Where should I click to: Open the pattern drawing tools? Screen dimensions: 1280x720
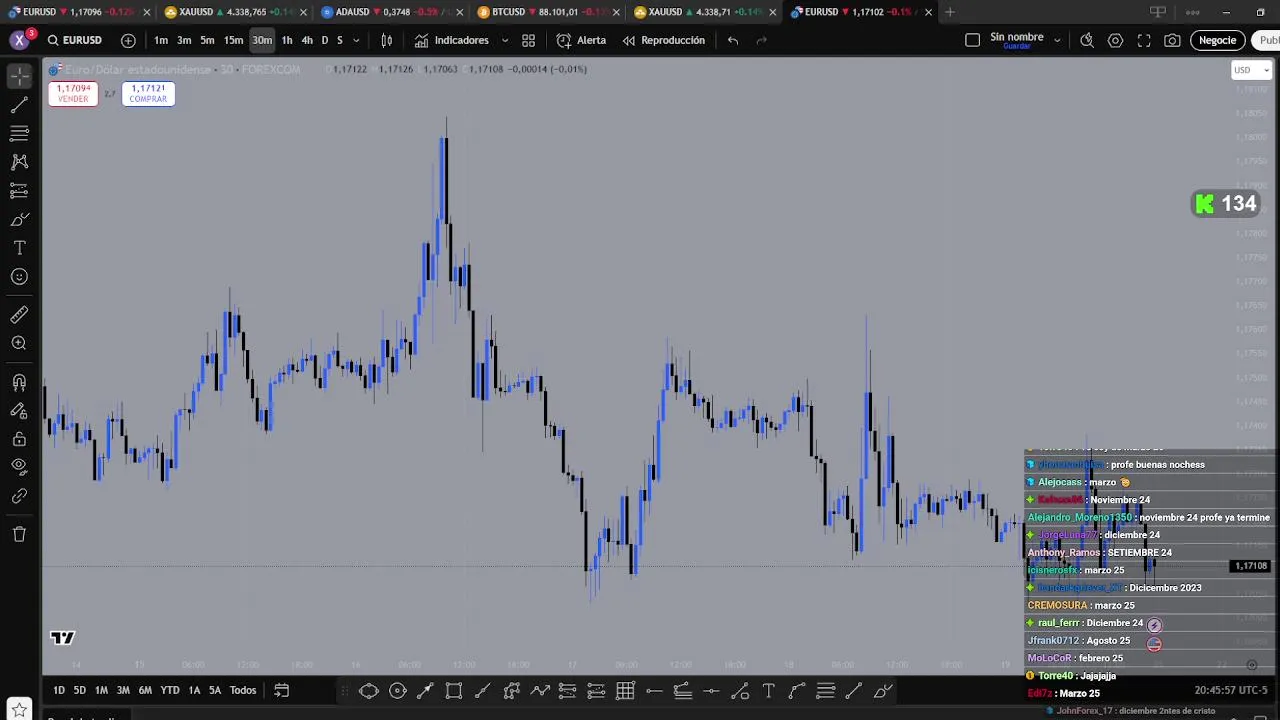19,161
